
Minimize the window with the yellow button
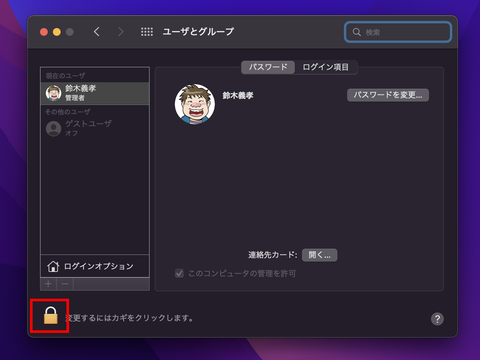[57, 32]
